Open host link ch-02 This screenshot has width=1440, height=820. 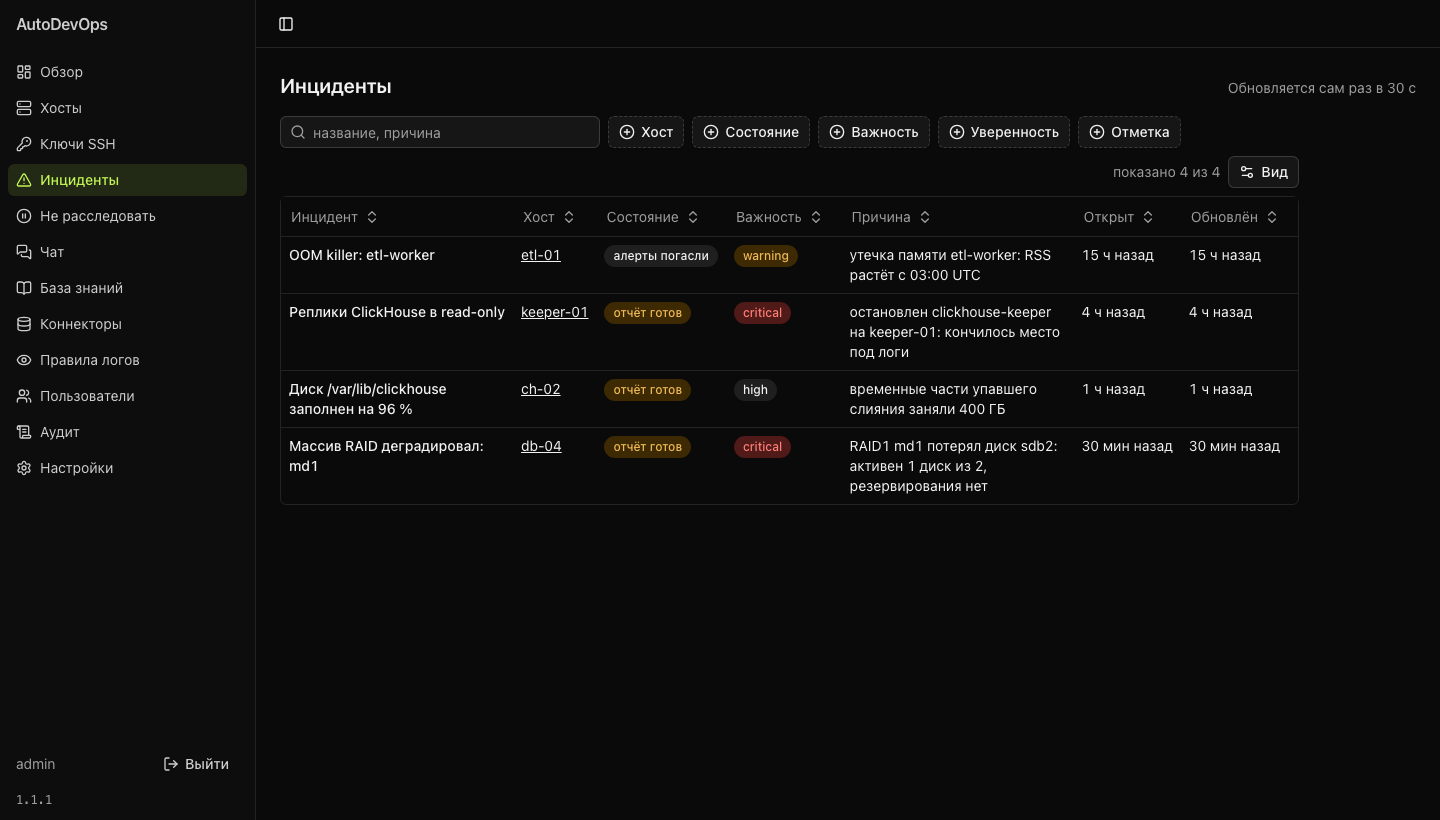[541, 389]
